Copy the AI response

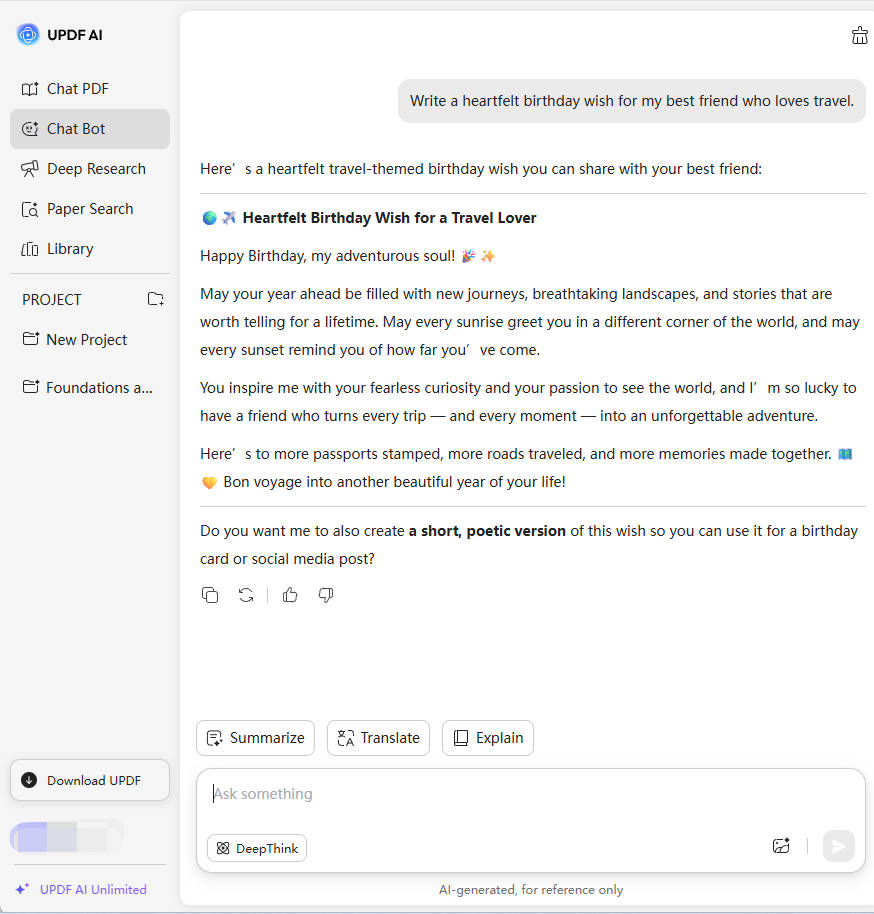pyautogui.click(x=210, y=595)
